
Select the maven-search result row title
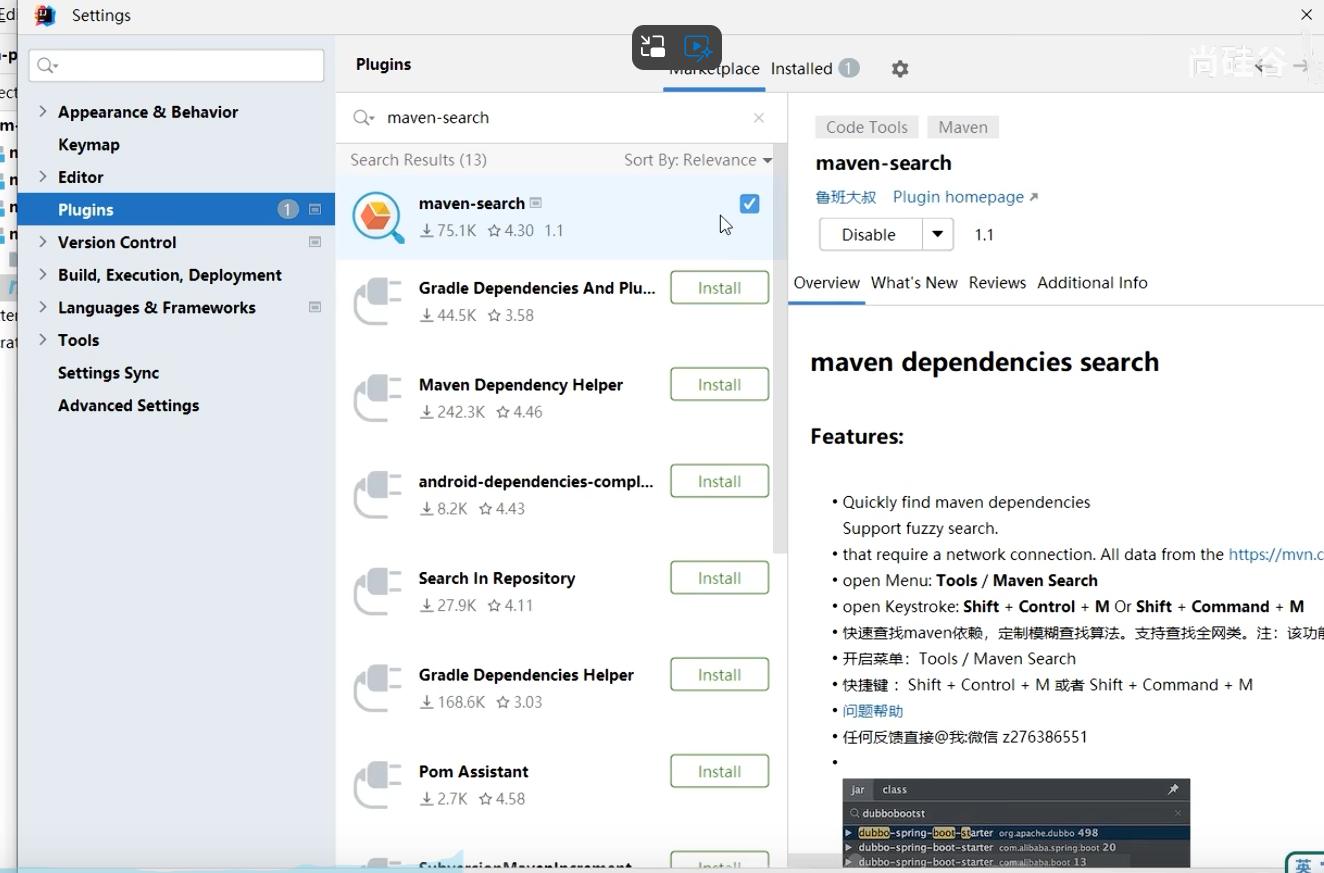pyautogui.click(x=472, y=203)
